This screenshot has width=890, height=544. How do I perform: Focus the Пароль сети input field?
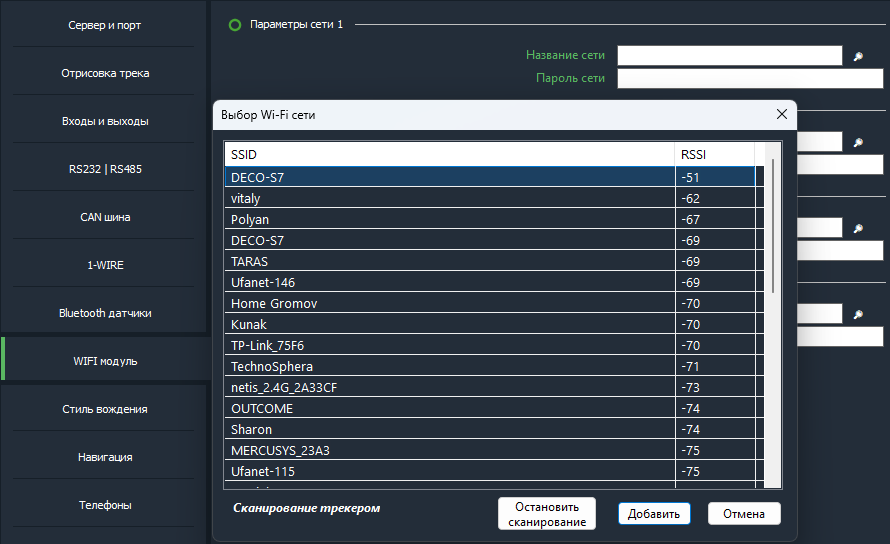(x=750, y=78)
